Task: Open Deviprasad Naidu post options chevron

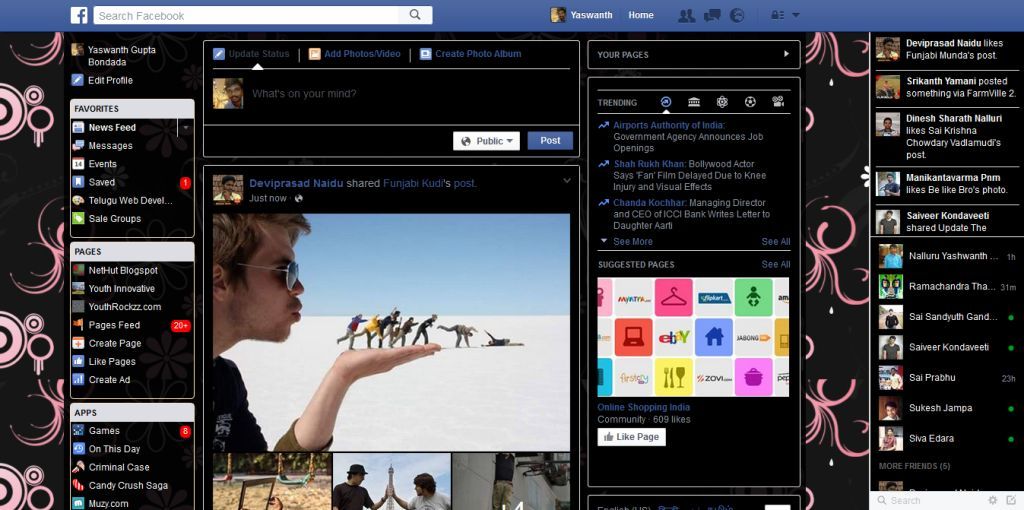Action: coord(567,181)
